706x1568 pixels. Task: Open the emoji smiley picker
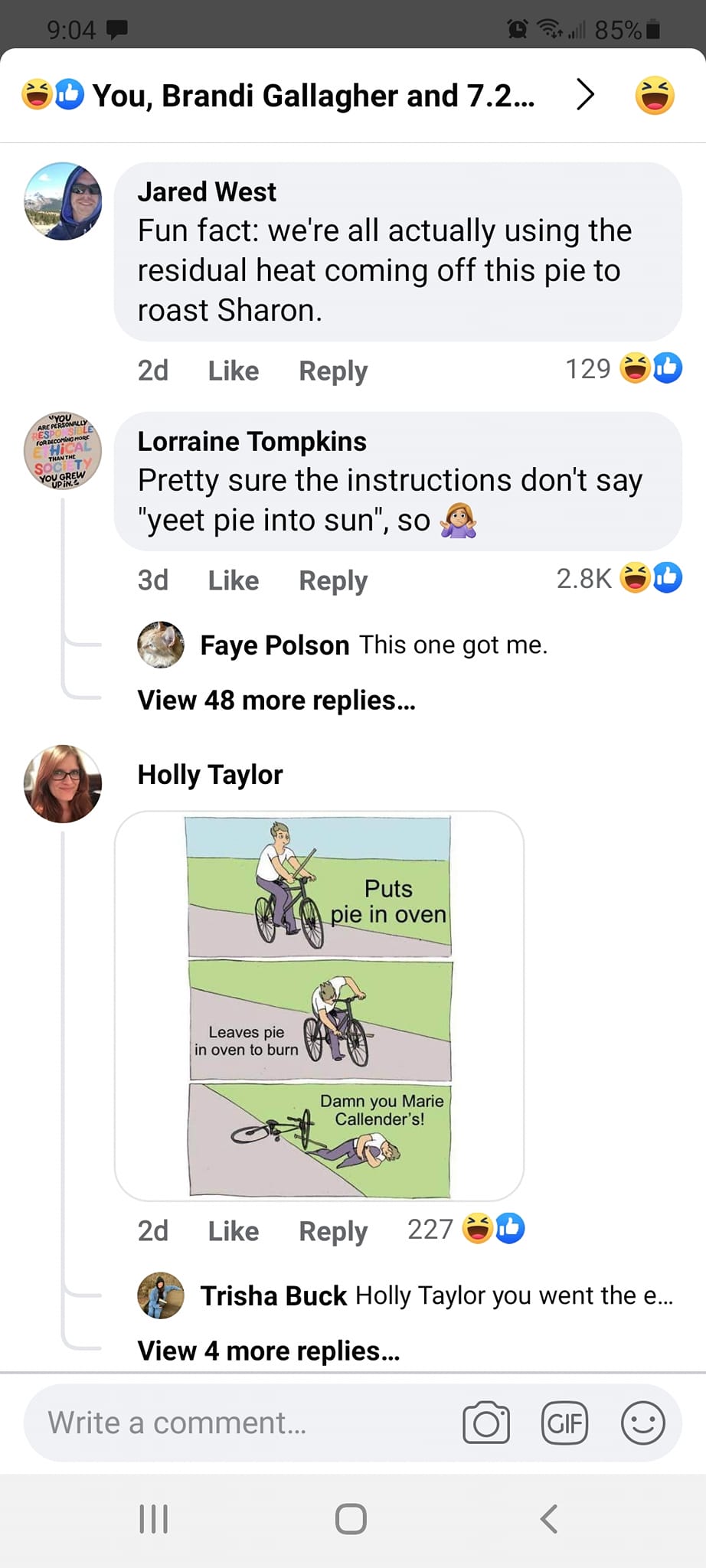point(642,1423)
